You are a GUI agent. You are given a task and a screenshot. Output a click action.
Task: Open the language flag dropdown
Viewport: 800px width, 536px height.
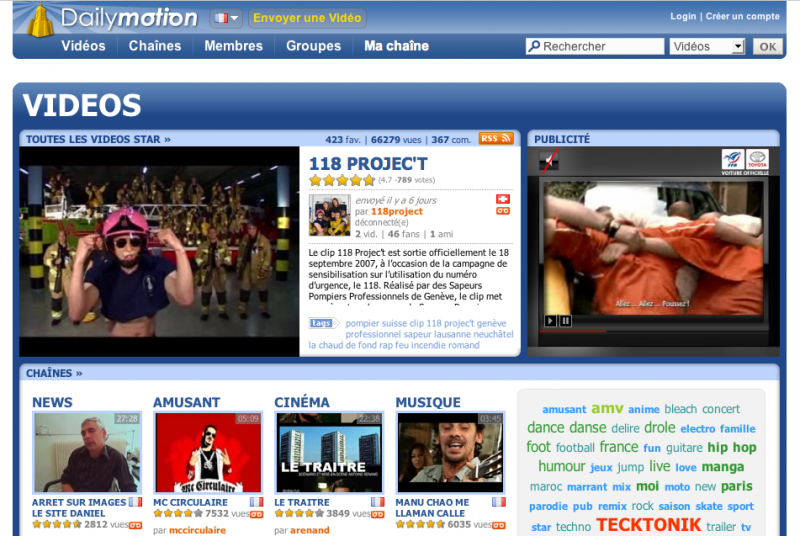(226, 18)
